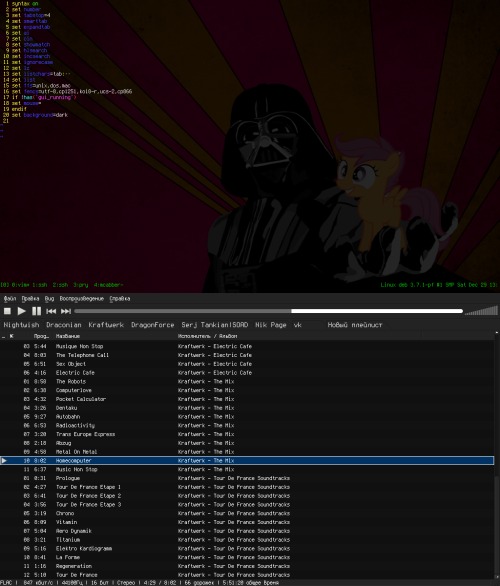
Task: Click the FLAC label in the status bar
Action: (x=6, y=583)
